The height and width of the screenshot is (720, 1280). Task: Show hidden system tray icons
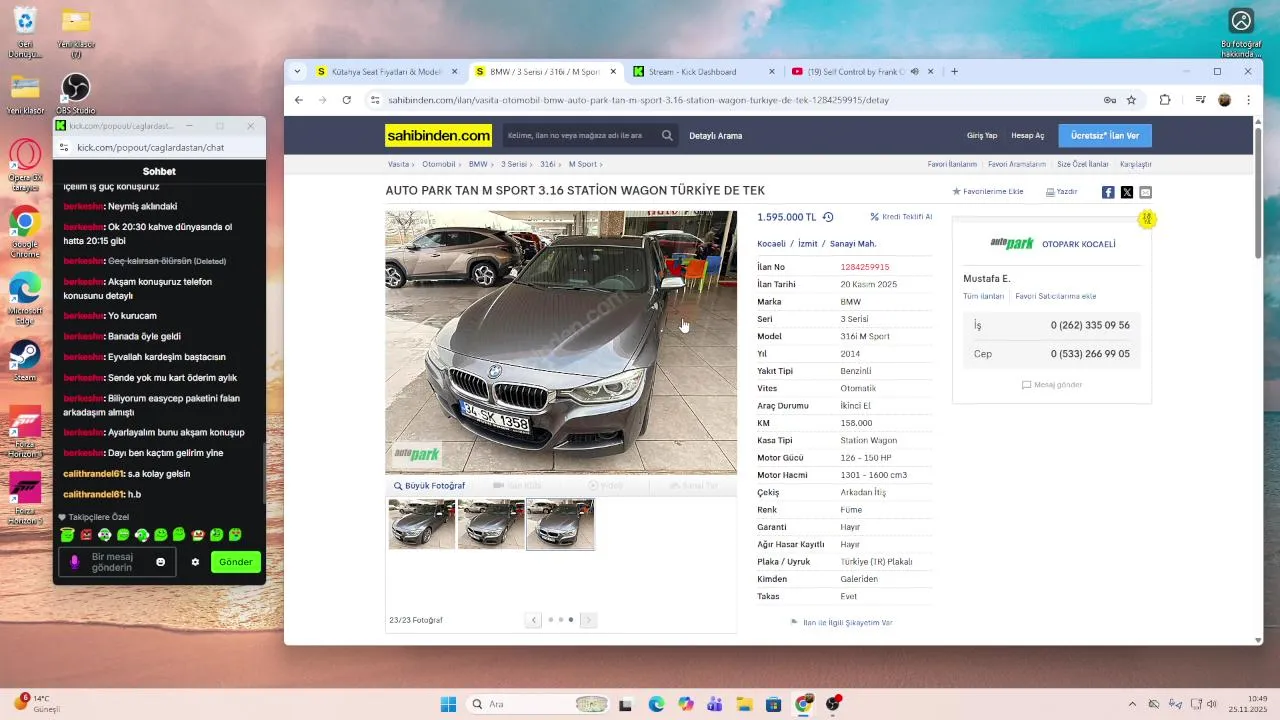[x=1132, y=704]
